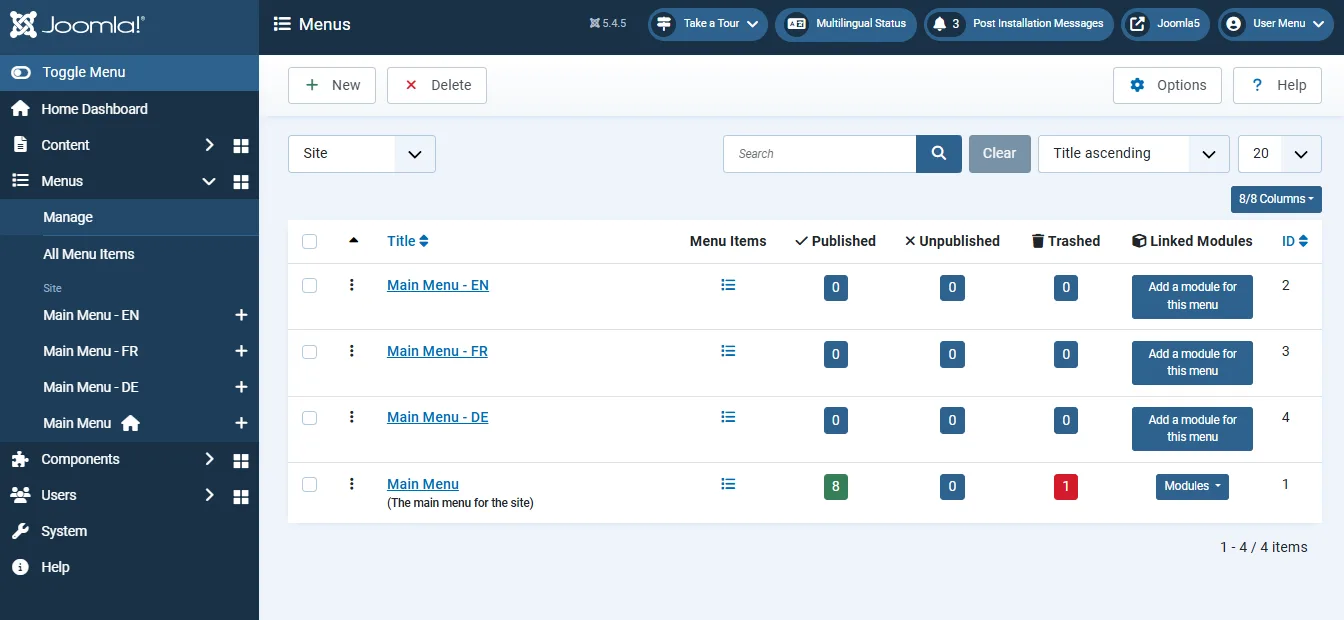The width and height of the screenshot is (1344, 620).
Task: Open the notification bell Post Installation Messages
Action: tap(1018, 24)
